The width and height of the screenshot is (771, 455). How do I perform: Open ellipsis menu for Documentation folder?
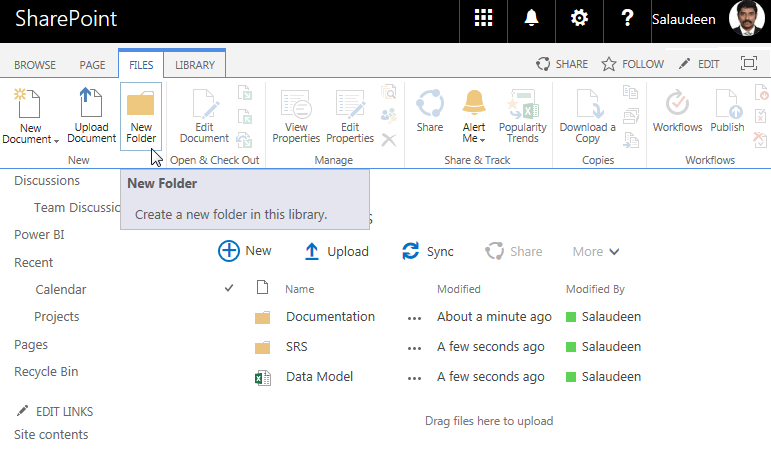414,318
